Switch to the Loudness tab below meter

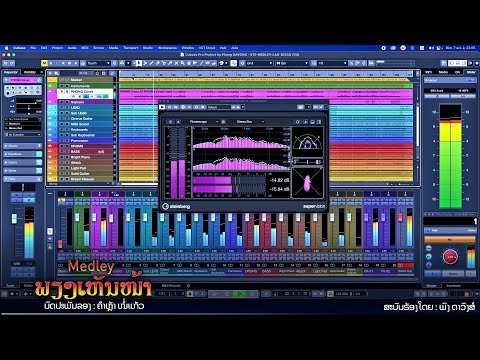454,286
